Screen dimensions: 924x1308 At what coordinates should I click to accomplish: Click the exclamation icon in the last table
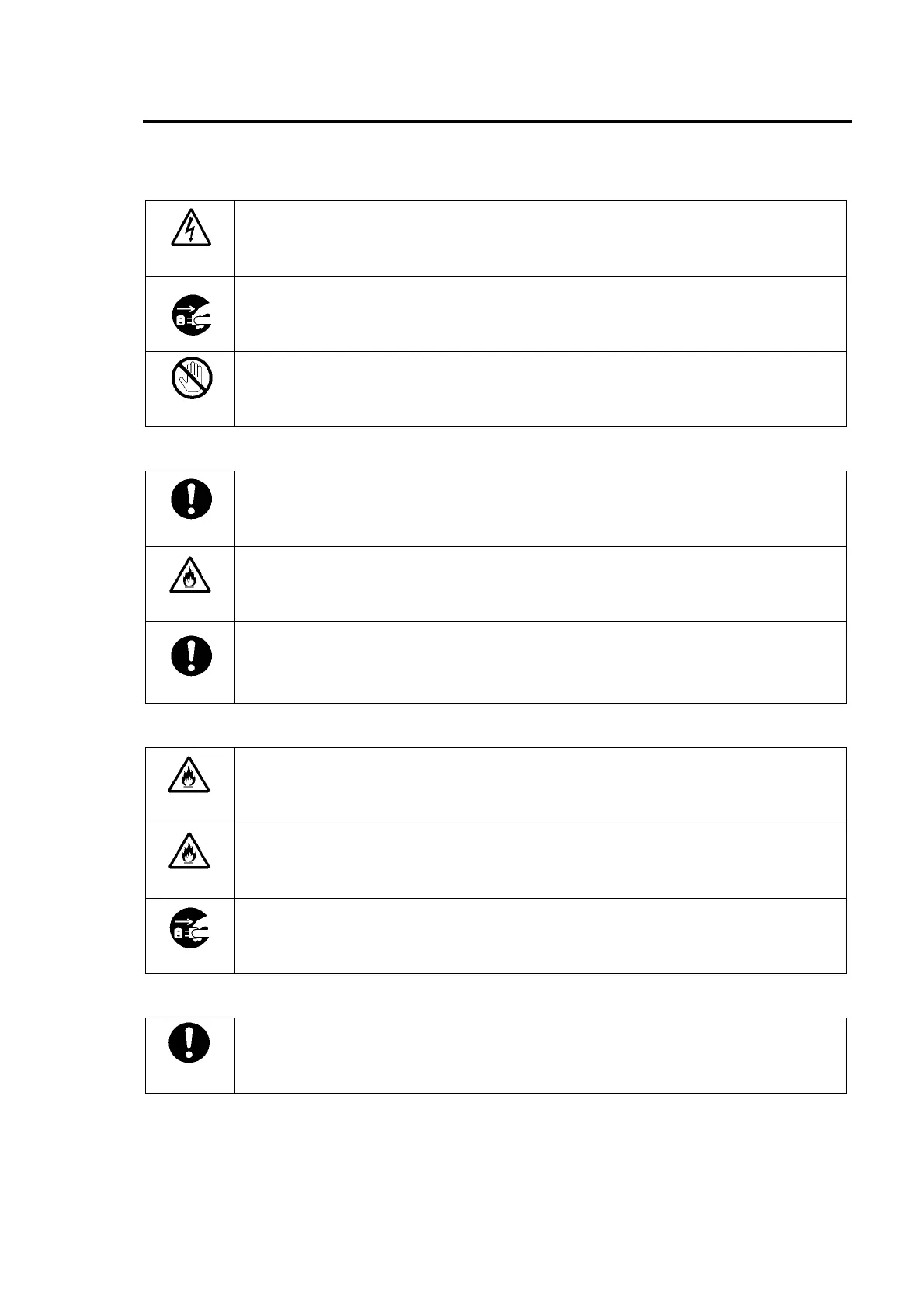(x=191, y=1042)
